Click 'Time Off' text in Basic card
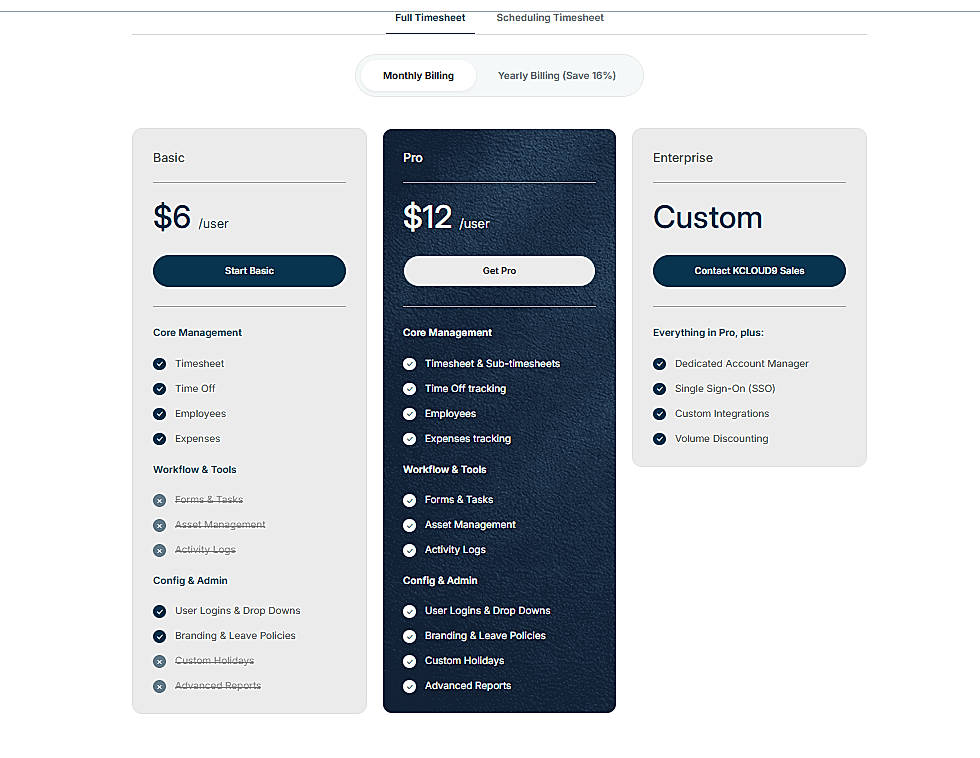 [x=195, y=389]
